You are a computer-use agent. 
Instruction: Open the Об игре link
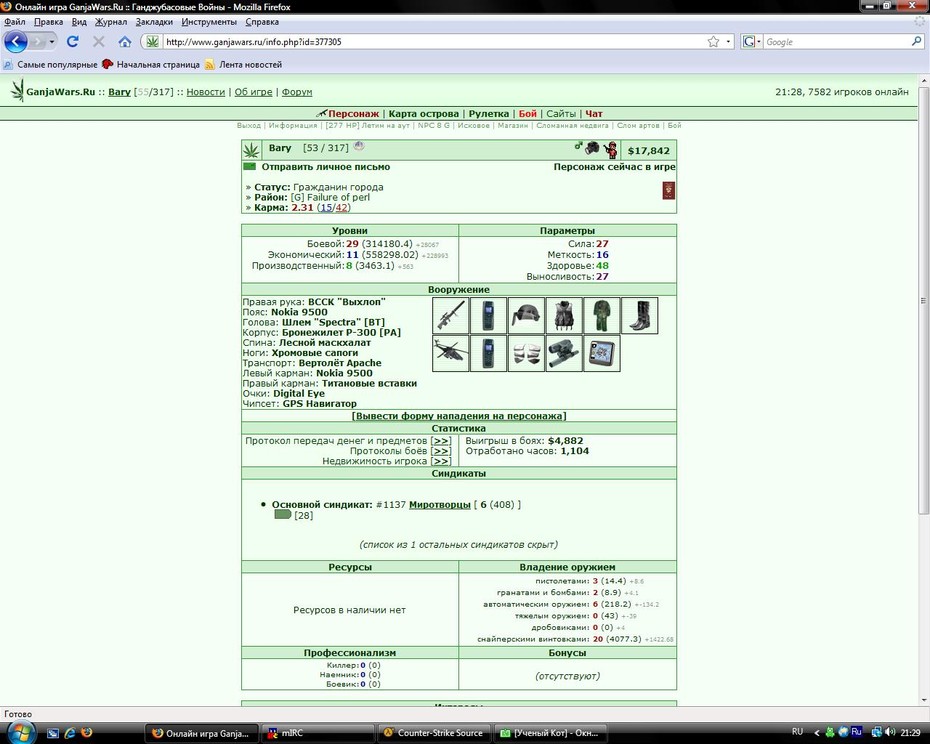(x=253, y=92)
